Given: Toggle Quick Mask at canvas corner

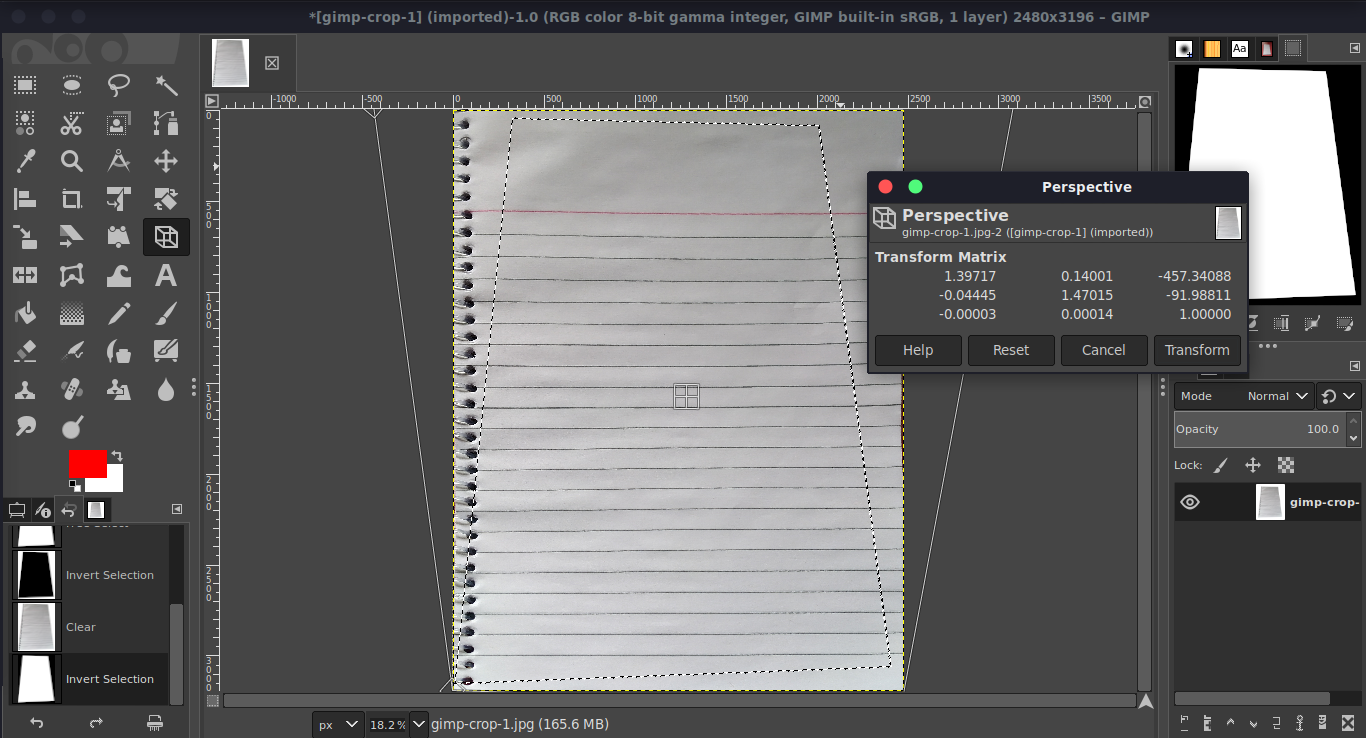Looking at the screenshot, I should click(x=213, y=701).
